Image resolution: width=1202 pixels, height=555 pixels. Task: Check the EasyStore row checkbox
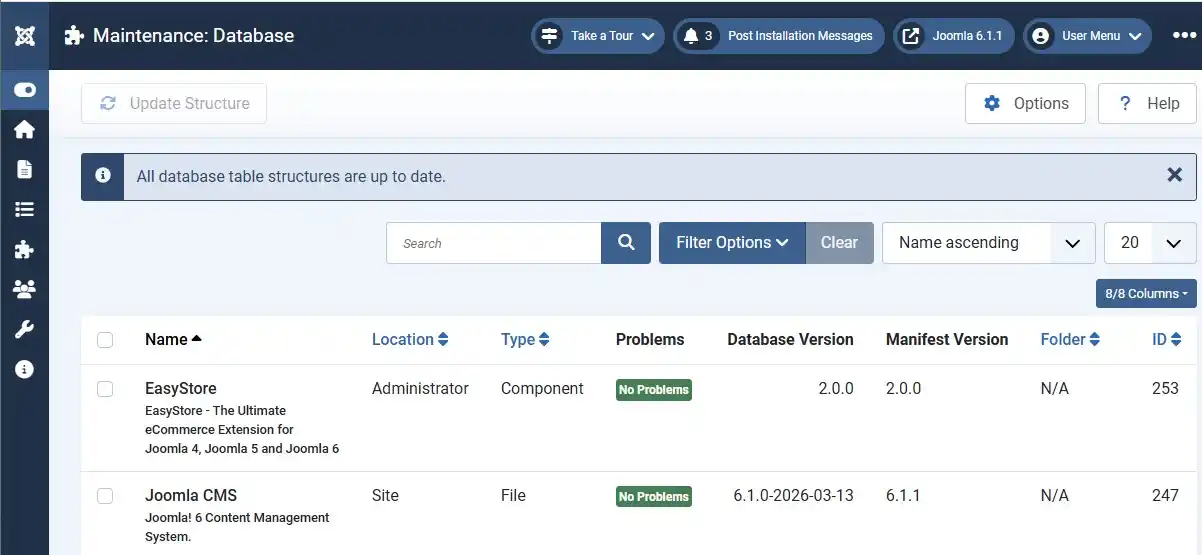point(105,389)
